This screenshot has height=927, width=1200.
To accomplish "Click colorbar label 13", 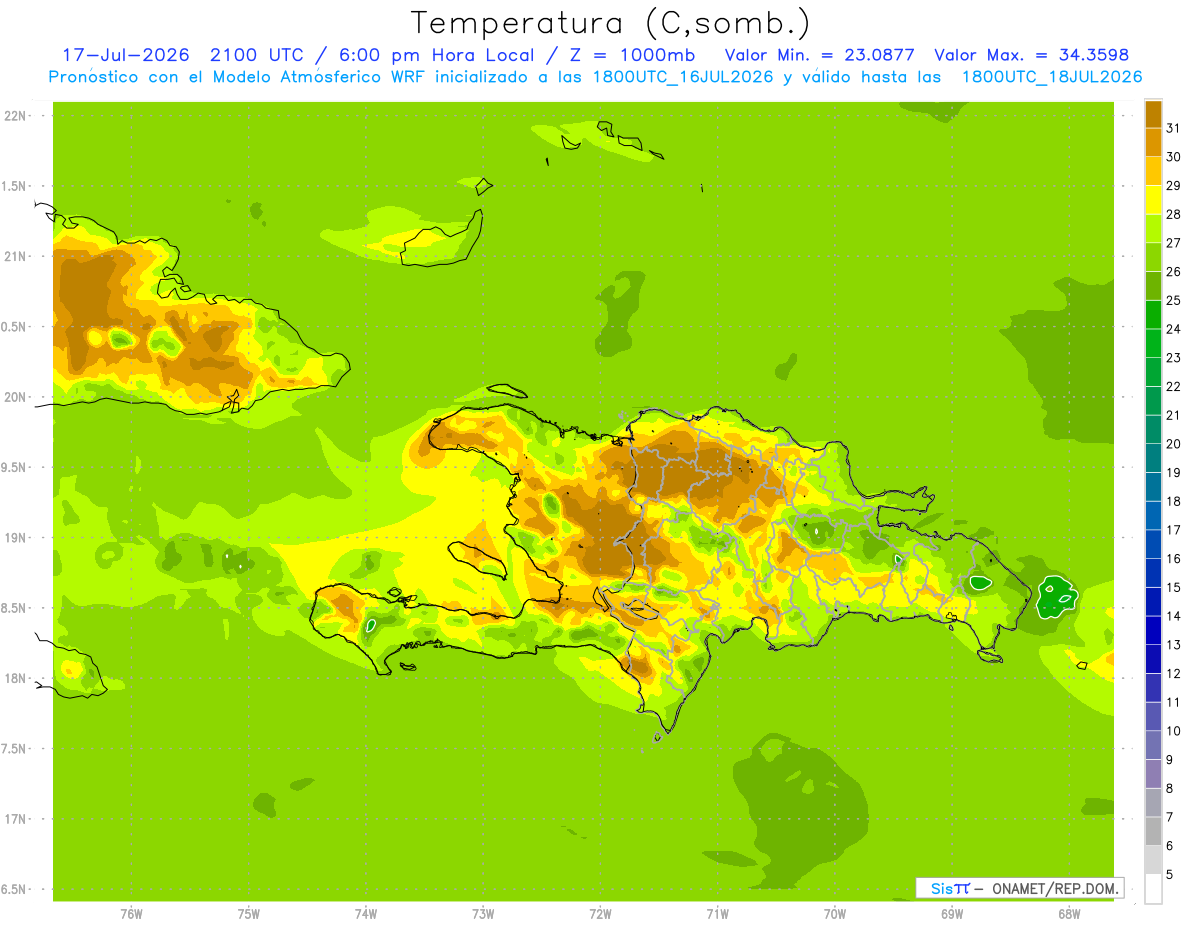I will [x=1173, y=645].
